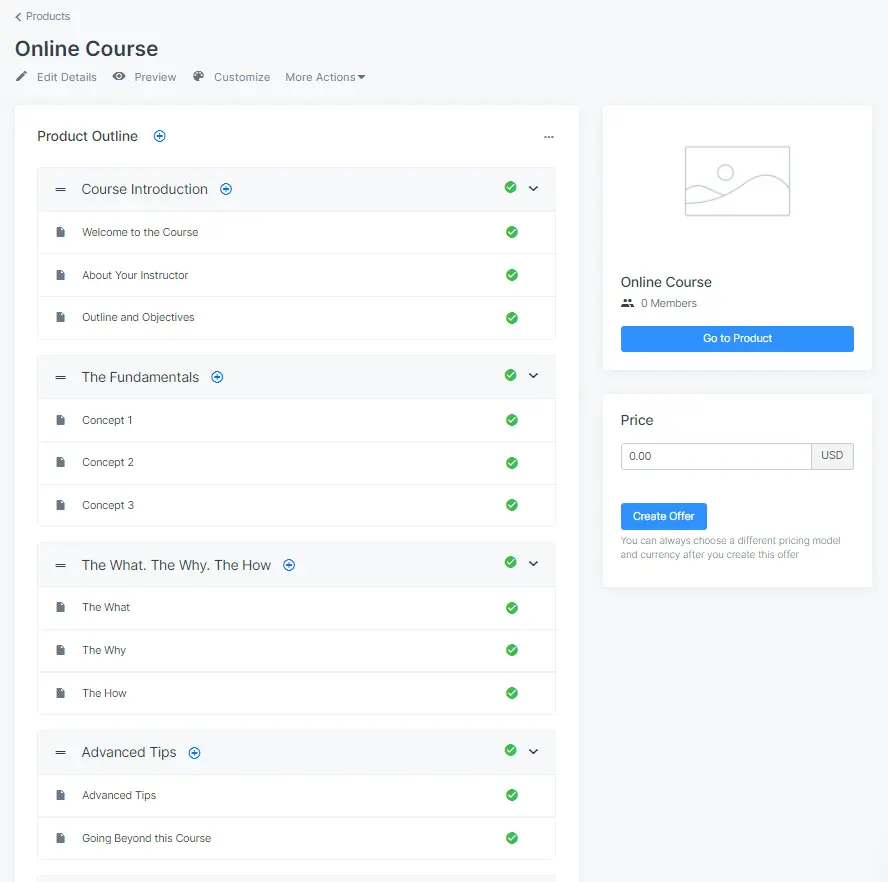
Task: Click the pencil Edit Details icon
Action: point(22,77)
